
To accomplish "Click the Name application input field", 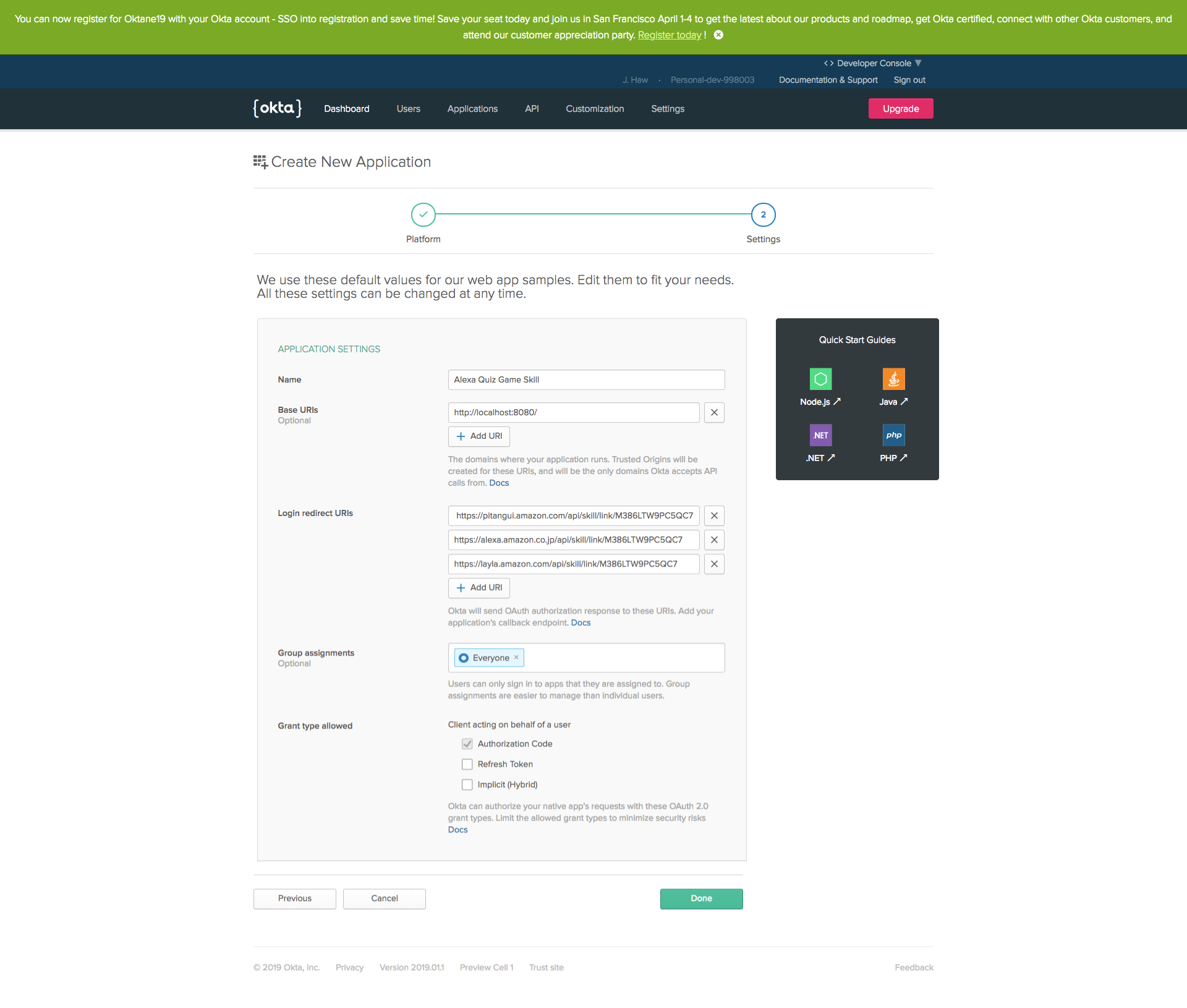I will click(586, 380).
